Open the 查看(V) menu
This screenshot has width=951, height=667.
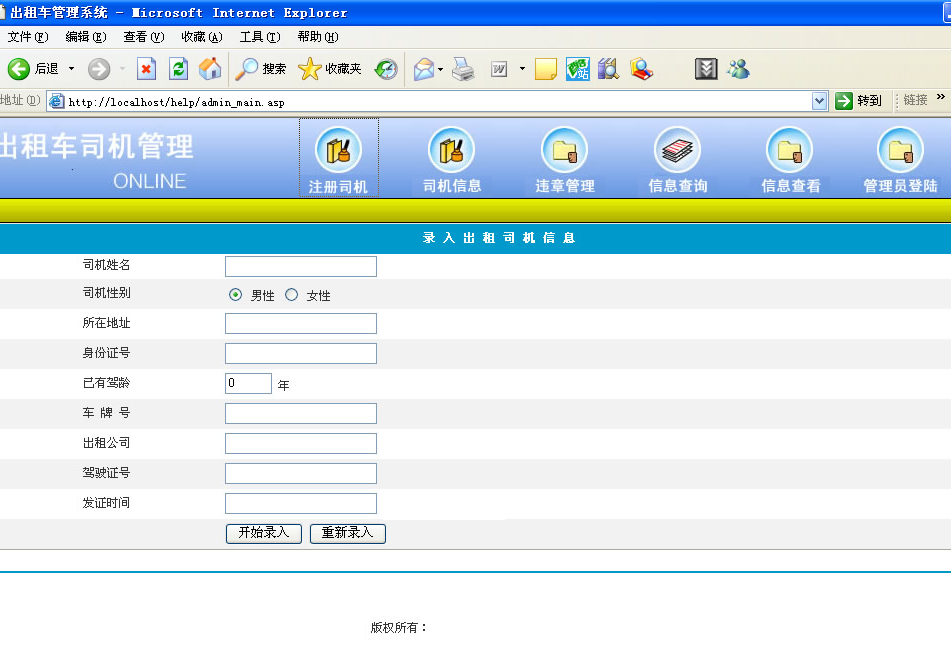pos(144,37)
